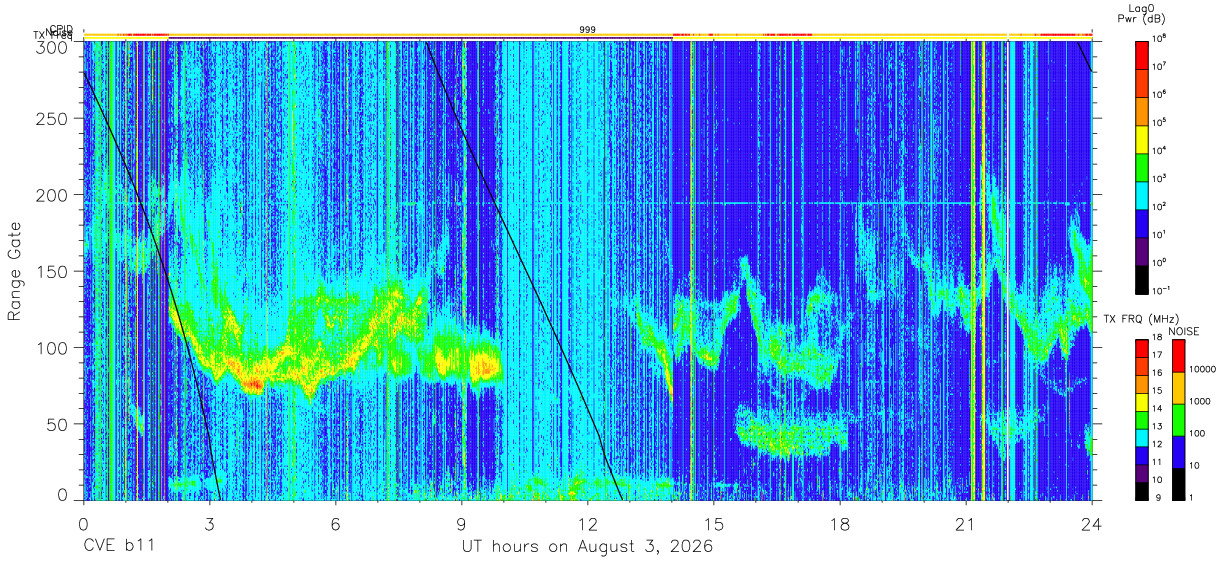This screenshot has height=567, width=1228.
Task: Click the red segment of the Lag0 Pwr colorbar
Action: (x=1143, y=53)
